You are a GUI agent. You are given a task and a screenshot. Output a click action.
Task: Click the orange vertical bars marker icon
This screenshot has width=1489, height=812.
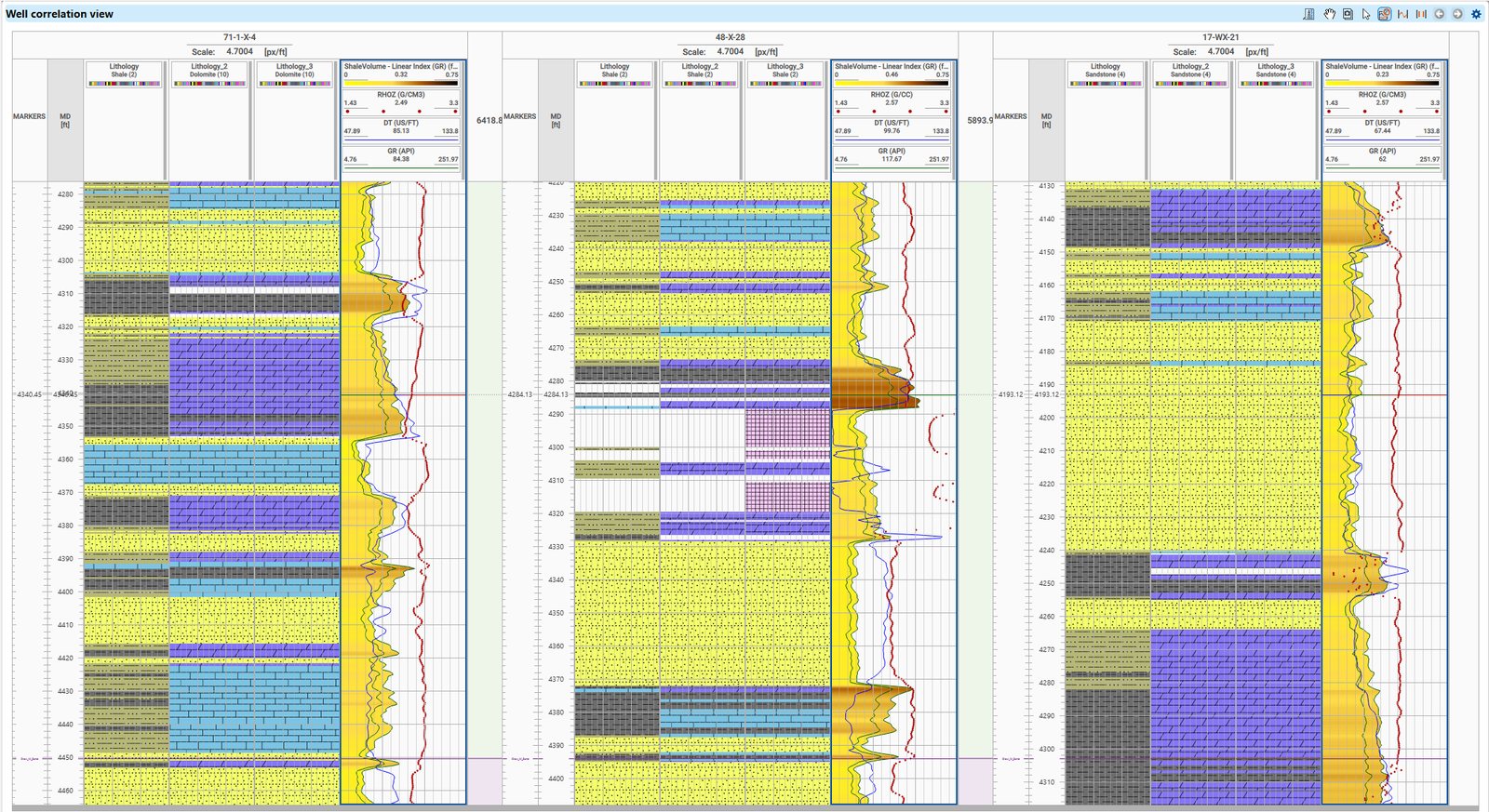pos(1421,14)
